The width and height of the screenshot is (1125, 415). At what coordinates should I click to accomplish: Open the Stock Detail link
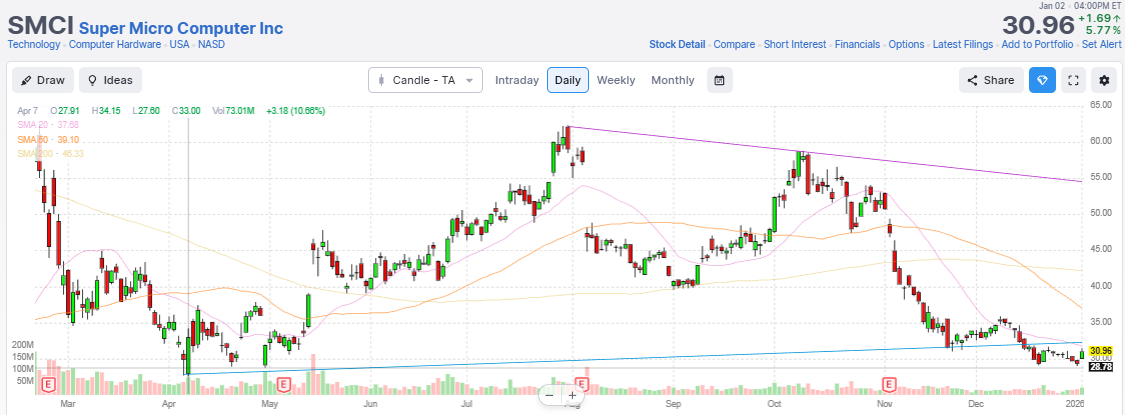click(677, 45)
